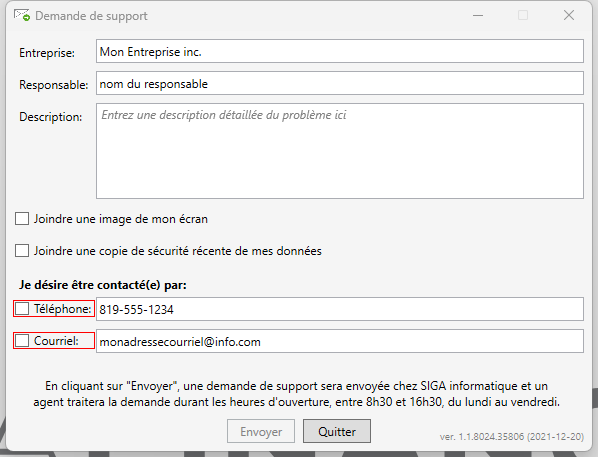
Task: Close the Demande de support window
Action: click(x=569, y=15)
